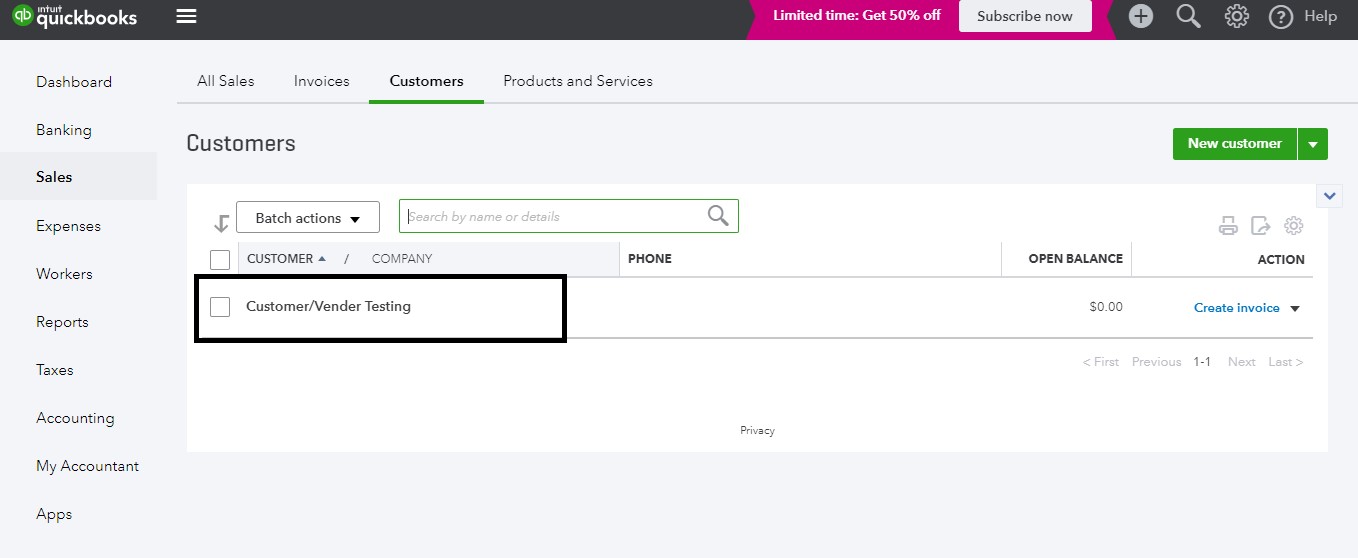
Task: Click the QuickBooks logo
Action: pyautogui.click(x=75, y=16)
